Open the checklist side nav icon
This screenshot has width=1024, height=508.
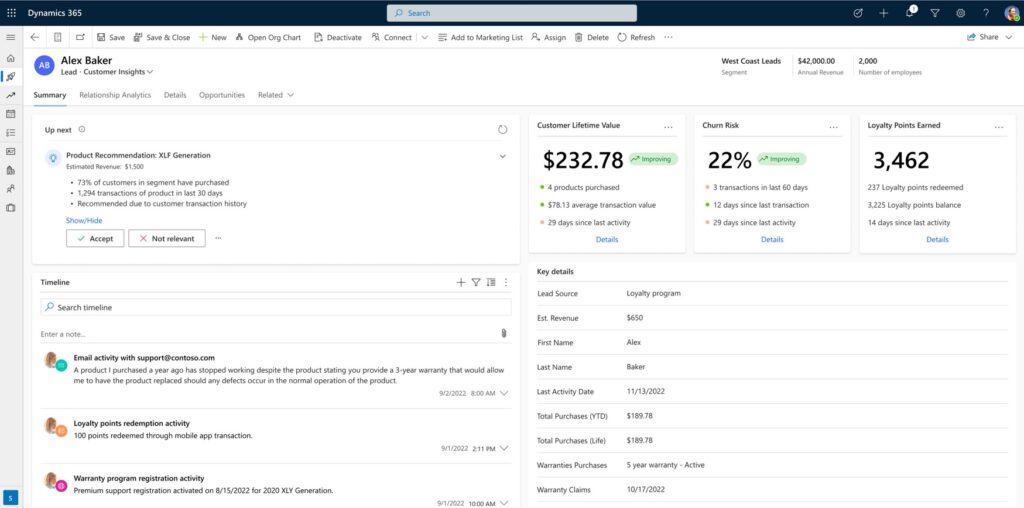10,133
